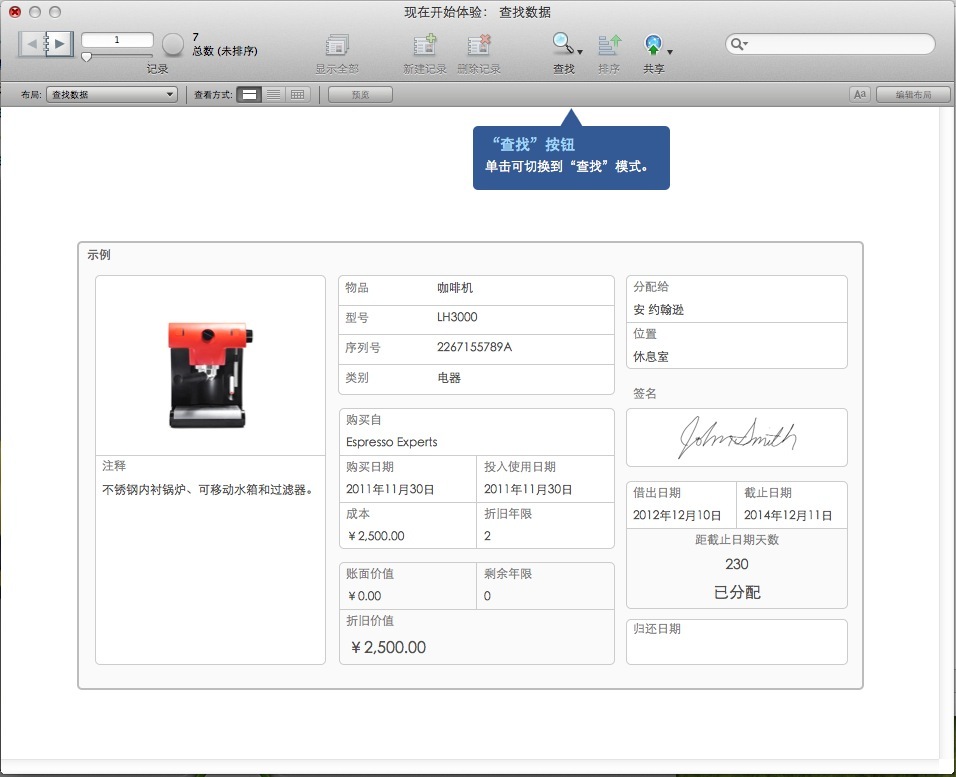Switch to list view mode
The width and height of the screenshot is (956, 777).
(273, 94)
